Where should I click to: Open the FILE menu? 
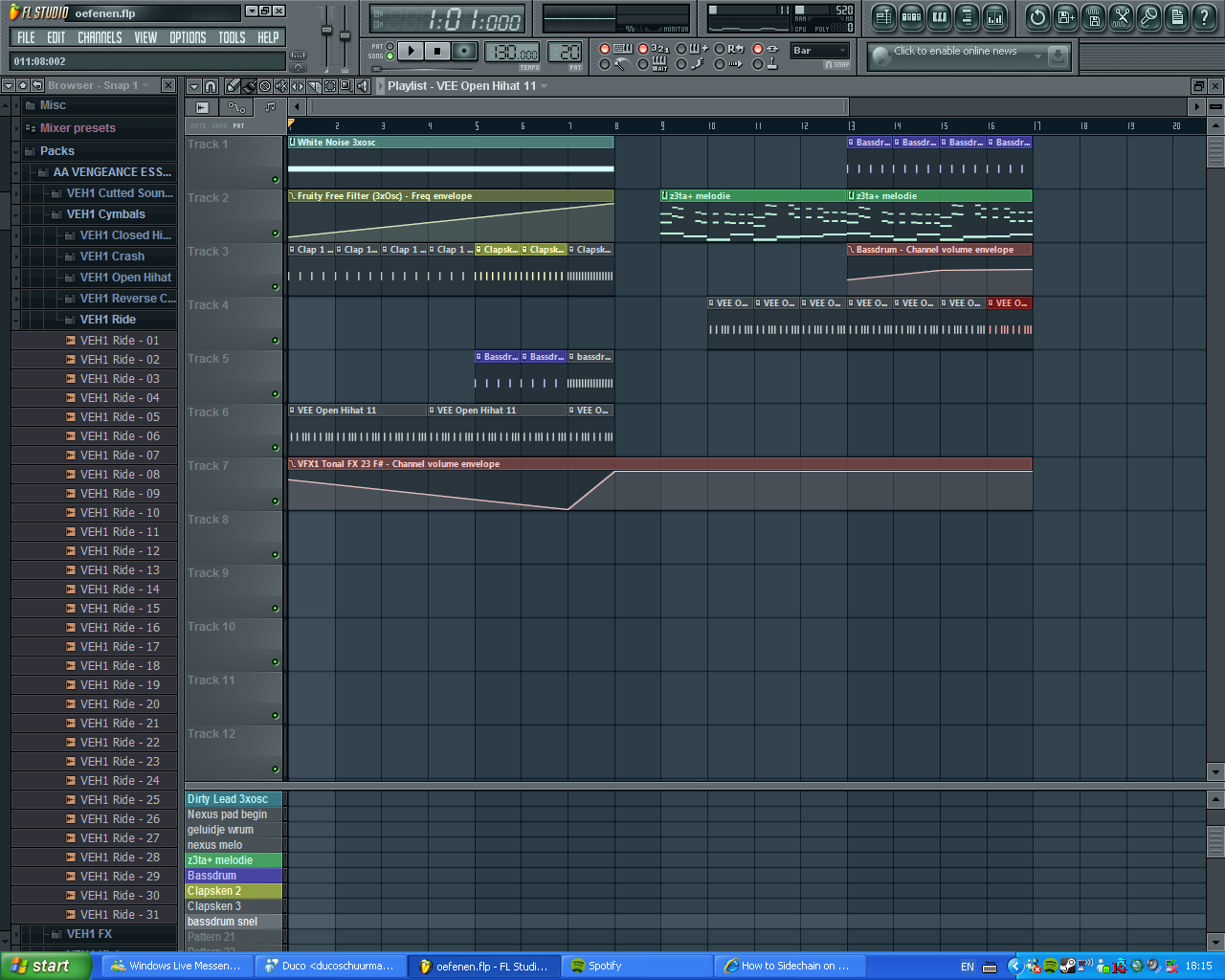[x=26, y=37]
